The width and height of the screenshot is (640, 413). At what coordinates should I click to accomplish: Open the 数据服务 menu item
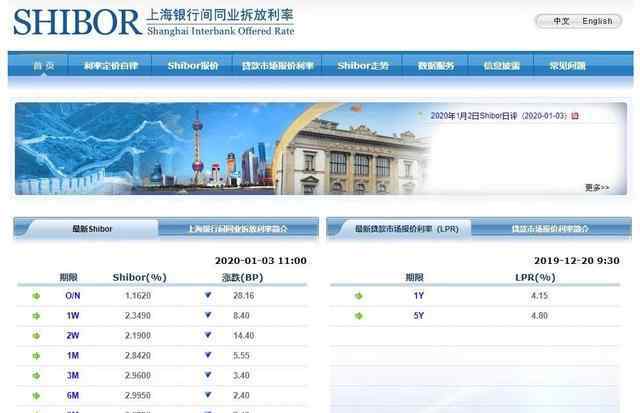pyautogui.click(x=436, y=66)
